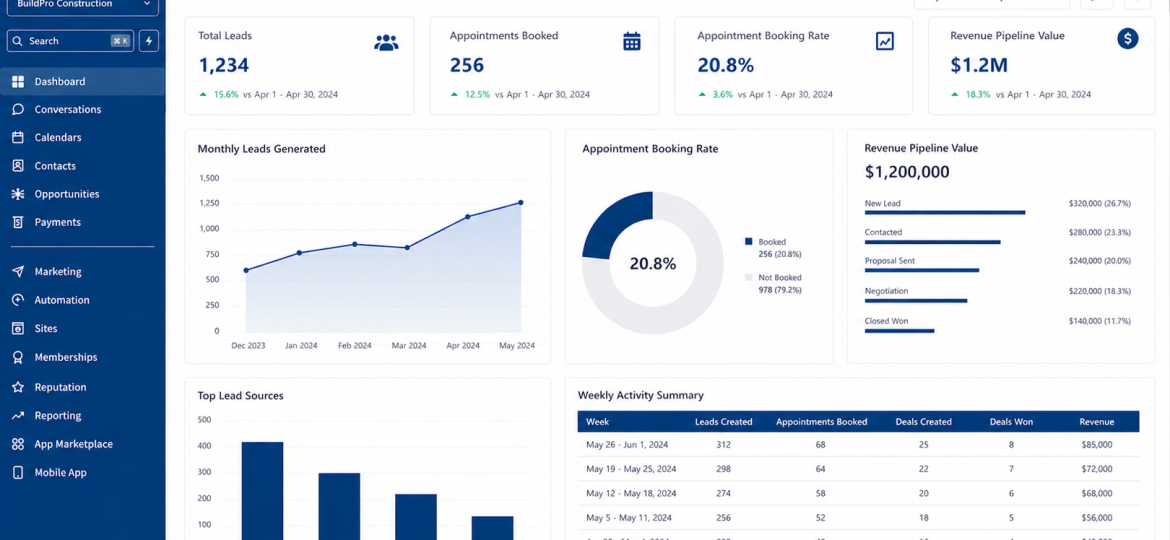
Task: Open the Conversations chat bubble icon
Action: click(x=19, y=110)
